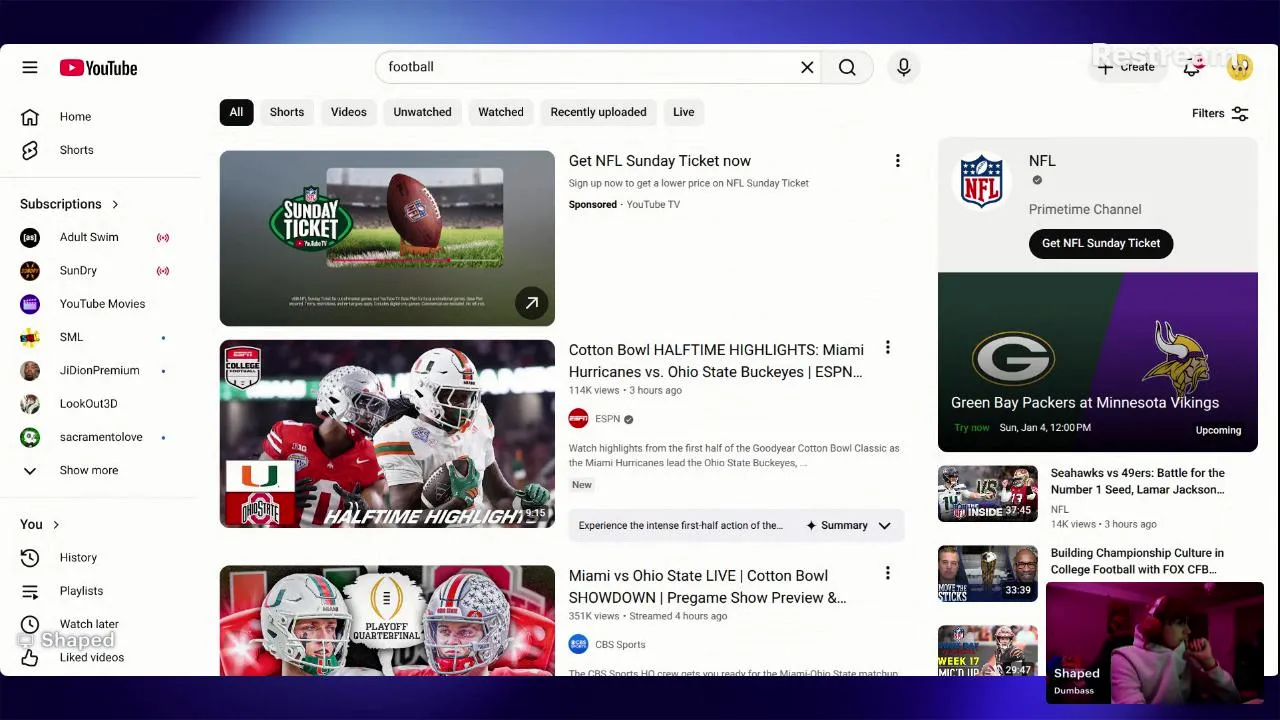Open Sunday Ticket ad thumbnail
1280x720 pixels.
click(387, 238)
